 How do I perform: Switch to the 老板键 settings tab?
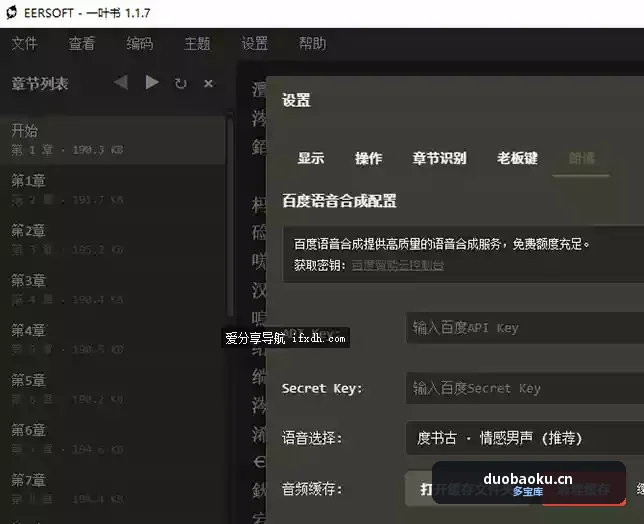[x=517, y=158]
